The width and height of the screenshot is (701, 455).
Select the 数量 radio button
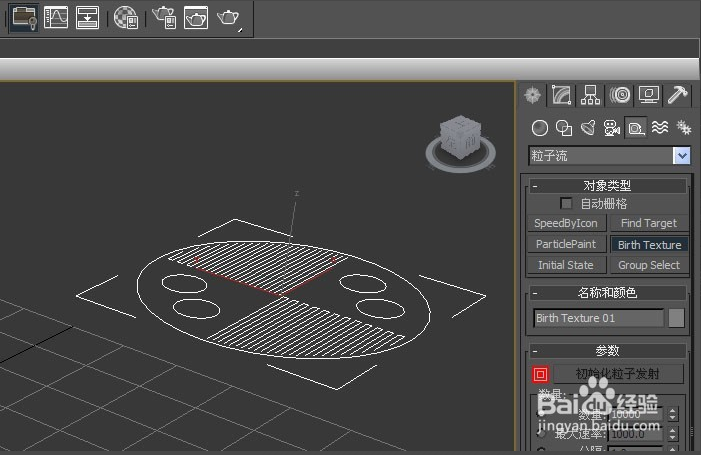[541, 414]
